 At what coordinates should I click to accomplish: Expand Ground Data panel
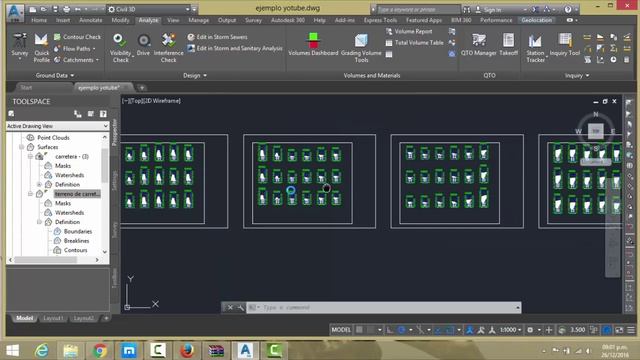point(55,76)
